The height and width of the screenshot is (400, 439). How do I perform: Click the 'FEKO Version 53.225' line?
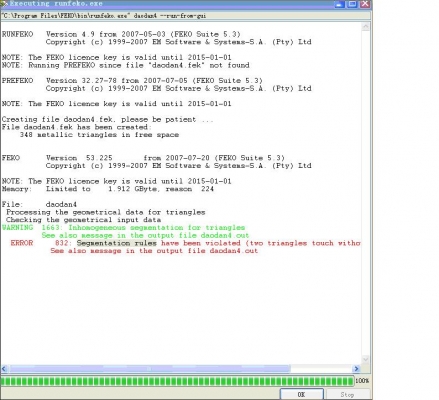tap(143, 158)
